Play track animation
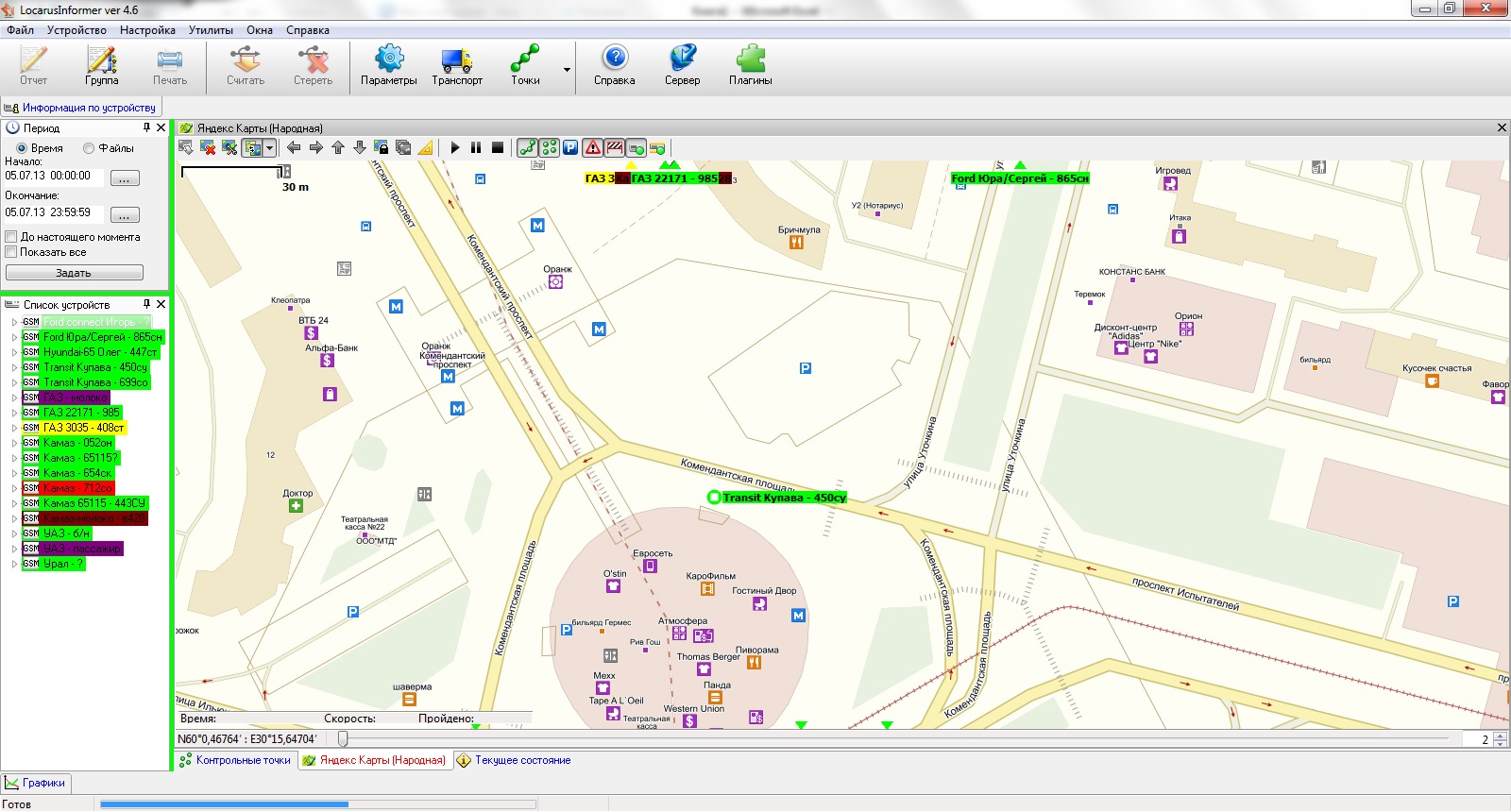Image resolution: width=1511 pixels, height=812 pixels. [455, 147]
